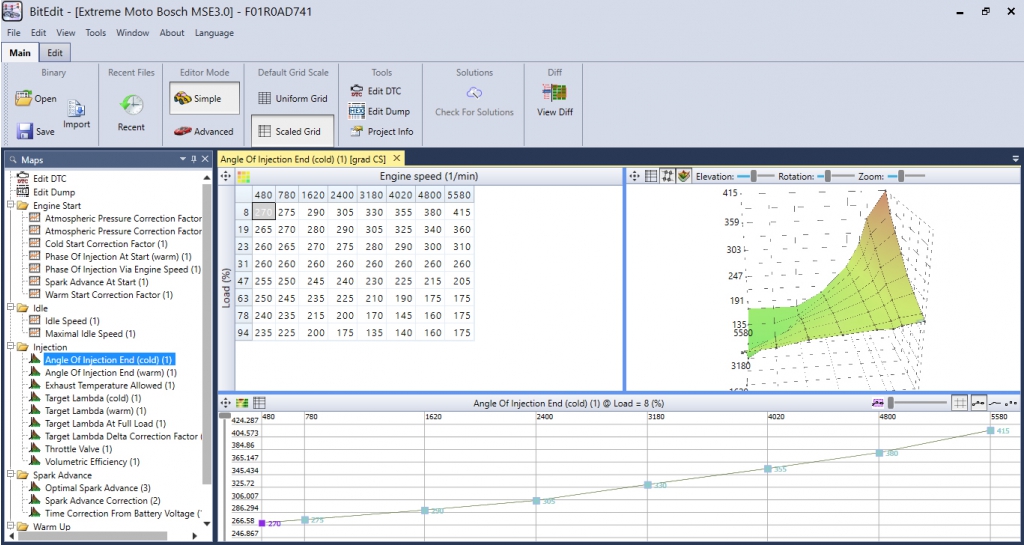This screenshot has width=1024, height=545.
Task: Open the document tab list dropdown
Action: (1016, 159)
